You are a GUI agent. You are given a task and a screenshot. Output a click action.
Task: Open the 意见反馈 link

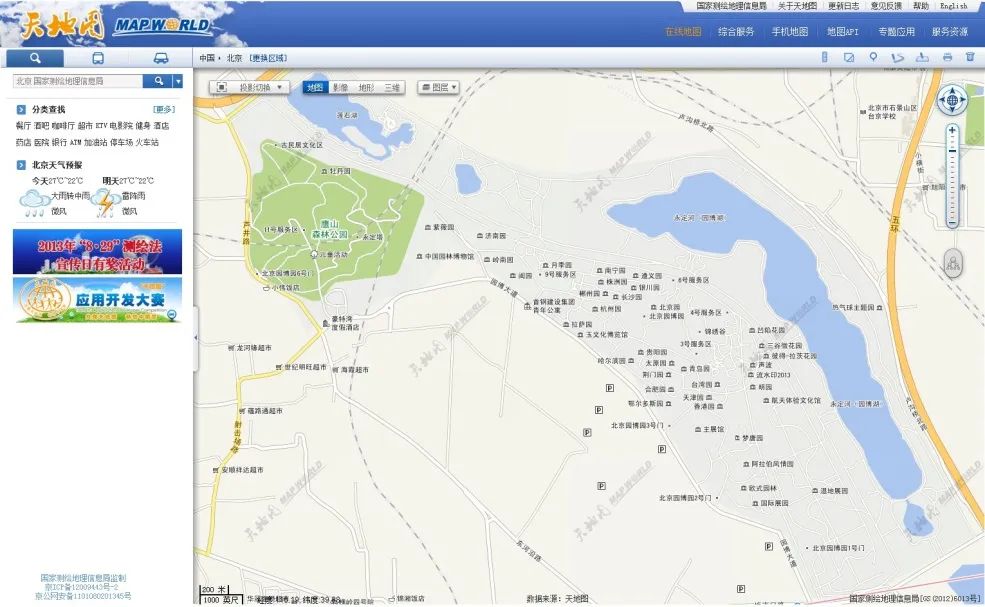pyautogui.click(x=886, y=6)
